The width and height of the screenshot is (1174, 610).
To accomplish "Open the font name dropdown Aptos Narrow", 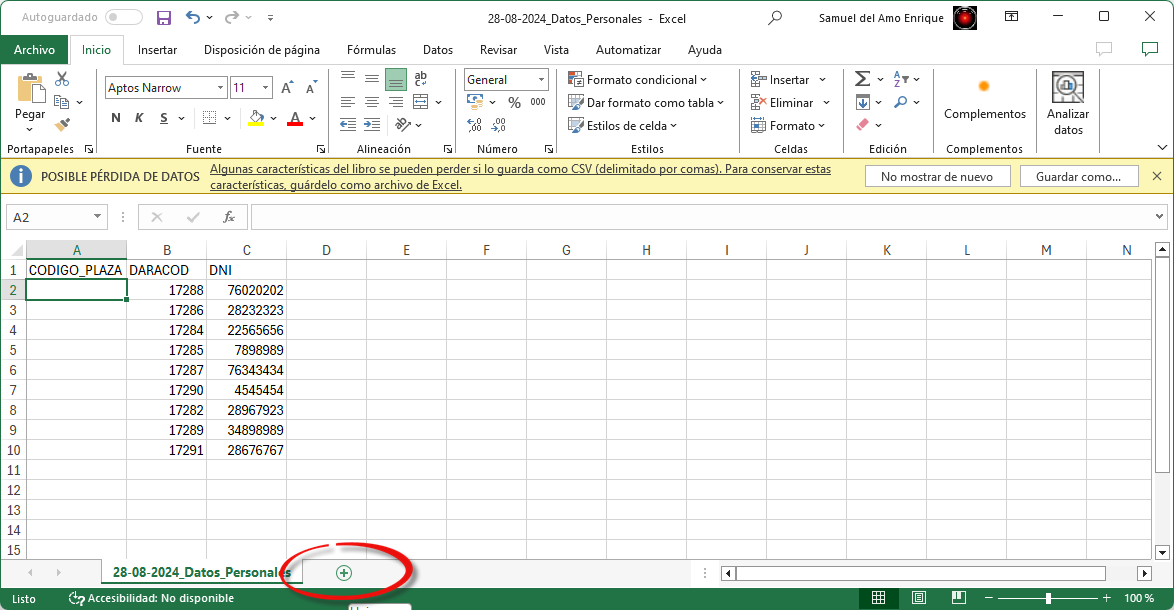I will tap(220, 88).
